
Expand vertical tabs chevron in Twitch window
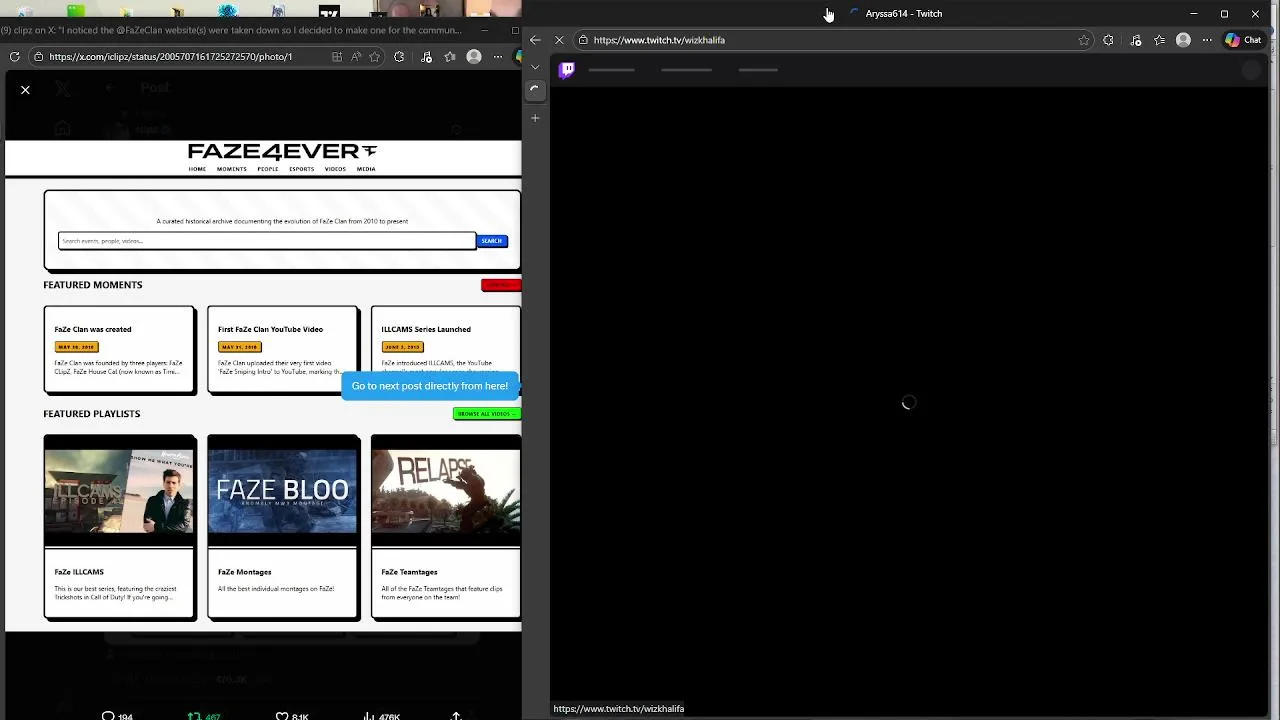point(535,67)
